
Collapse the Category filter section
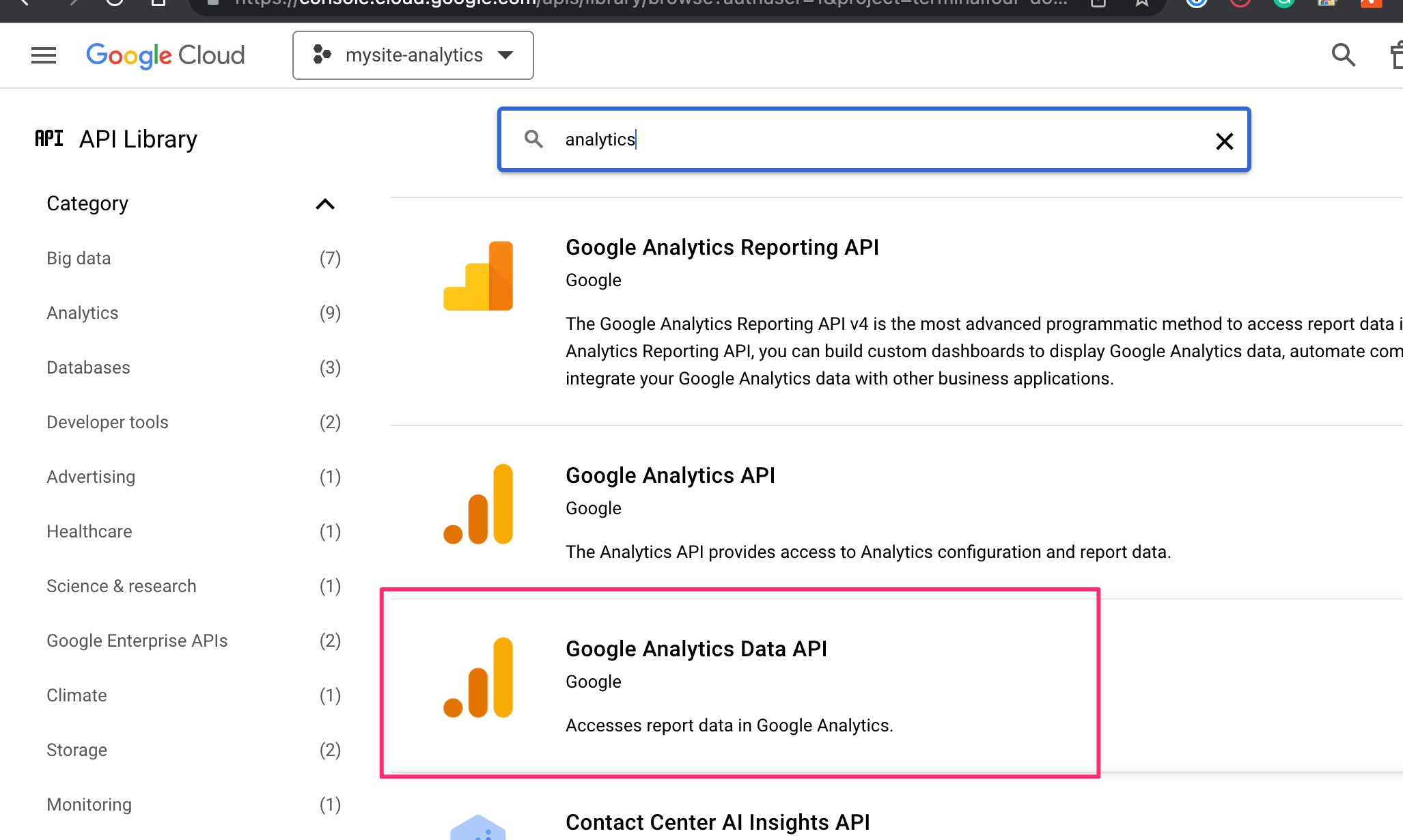325,204
